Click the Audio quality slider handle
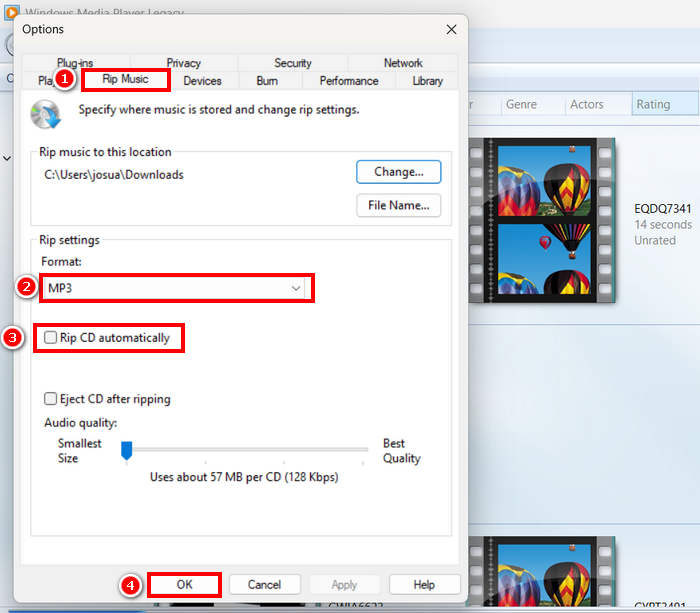 pyautogui.click(x=126, y=451)
